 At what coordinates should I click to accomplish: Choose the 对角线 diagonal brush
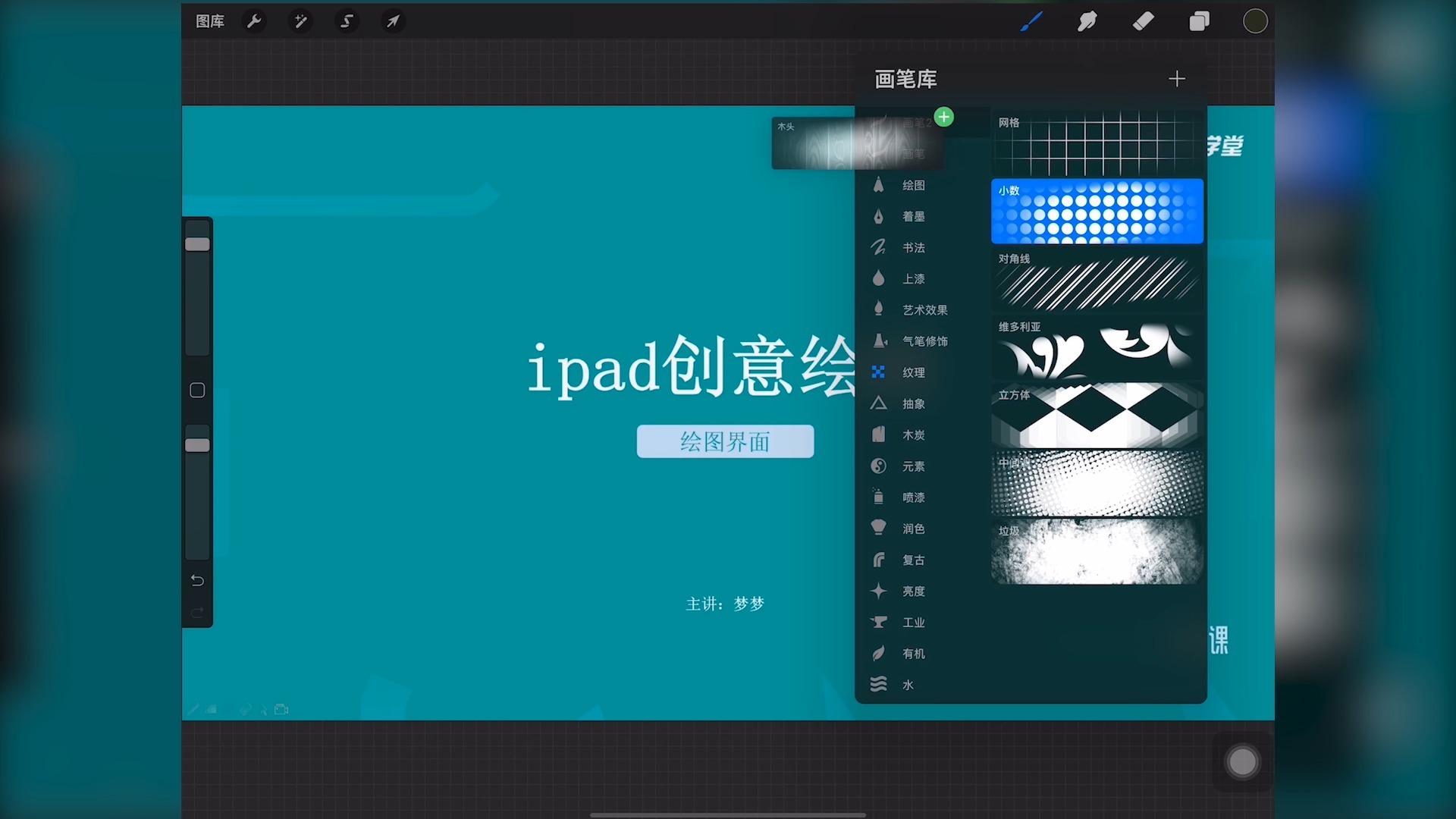[x=1097, y=279]
